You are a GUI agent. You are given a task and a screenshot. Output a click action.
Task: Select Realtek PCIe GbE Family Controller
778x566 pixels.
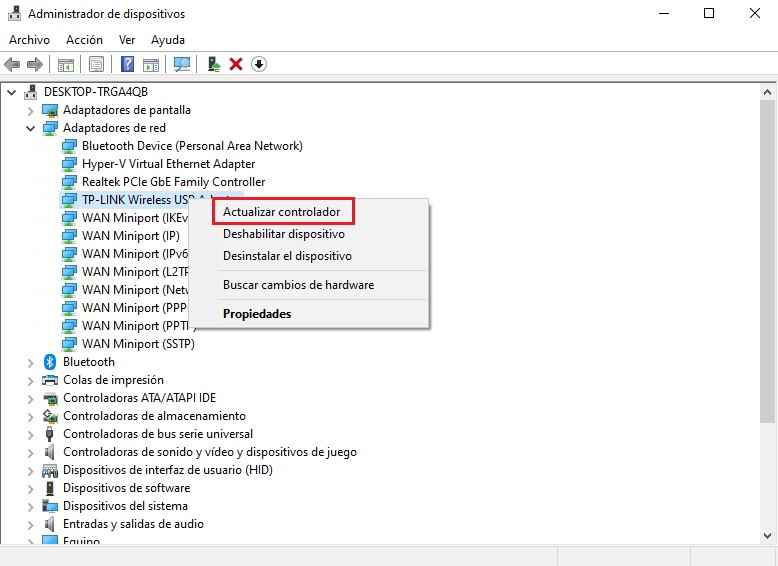173,182
